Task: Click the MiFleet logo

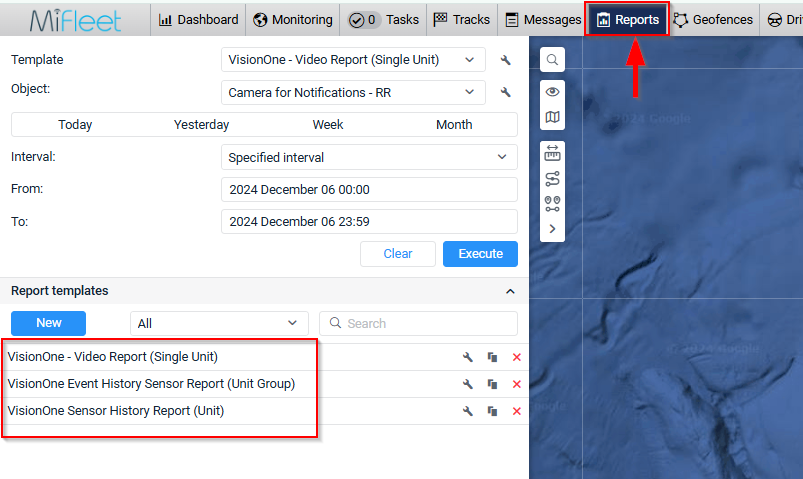Action: tap(75, 20)
